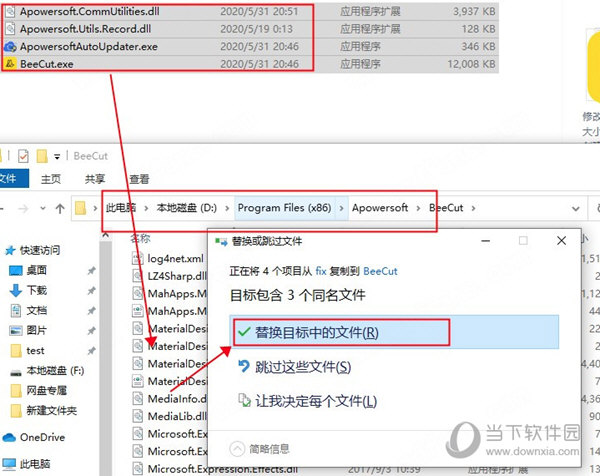Choose 替换目标中的文件(R) option

click(394, 332)
